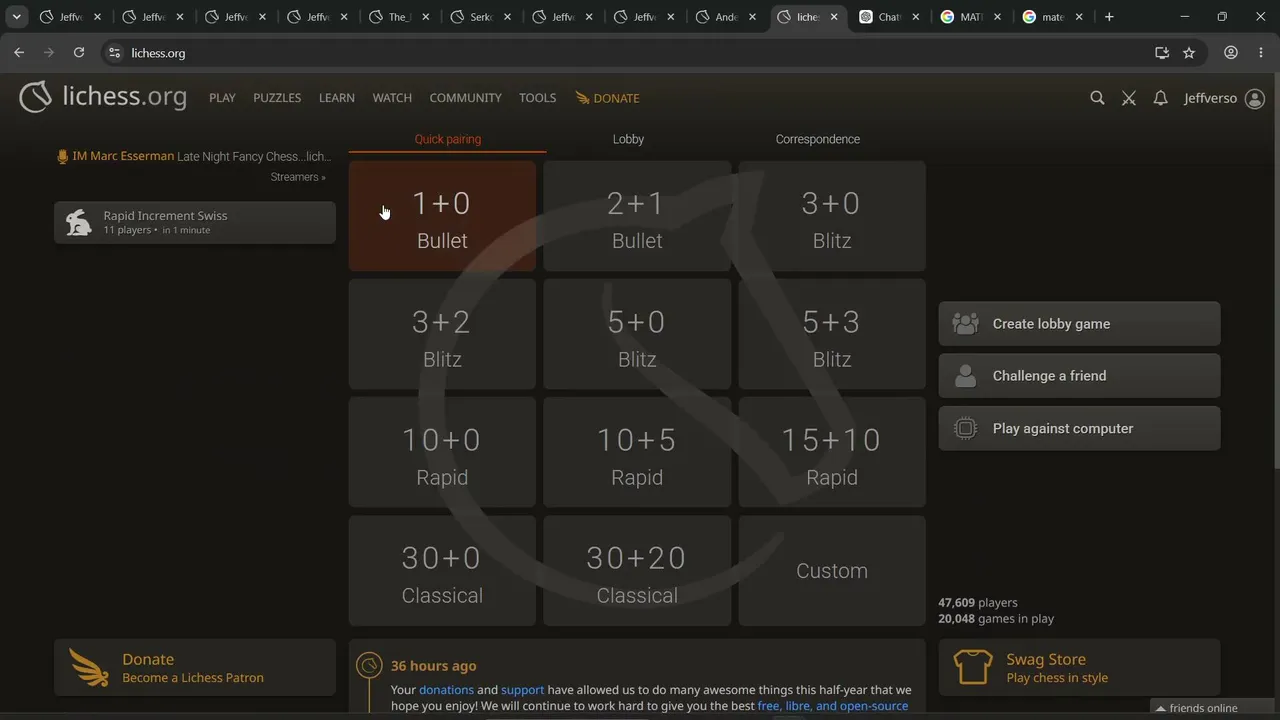Click the lichess.org logo
The image size is (1280, 720).
point(103,97)
